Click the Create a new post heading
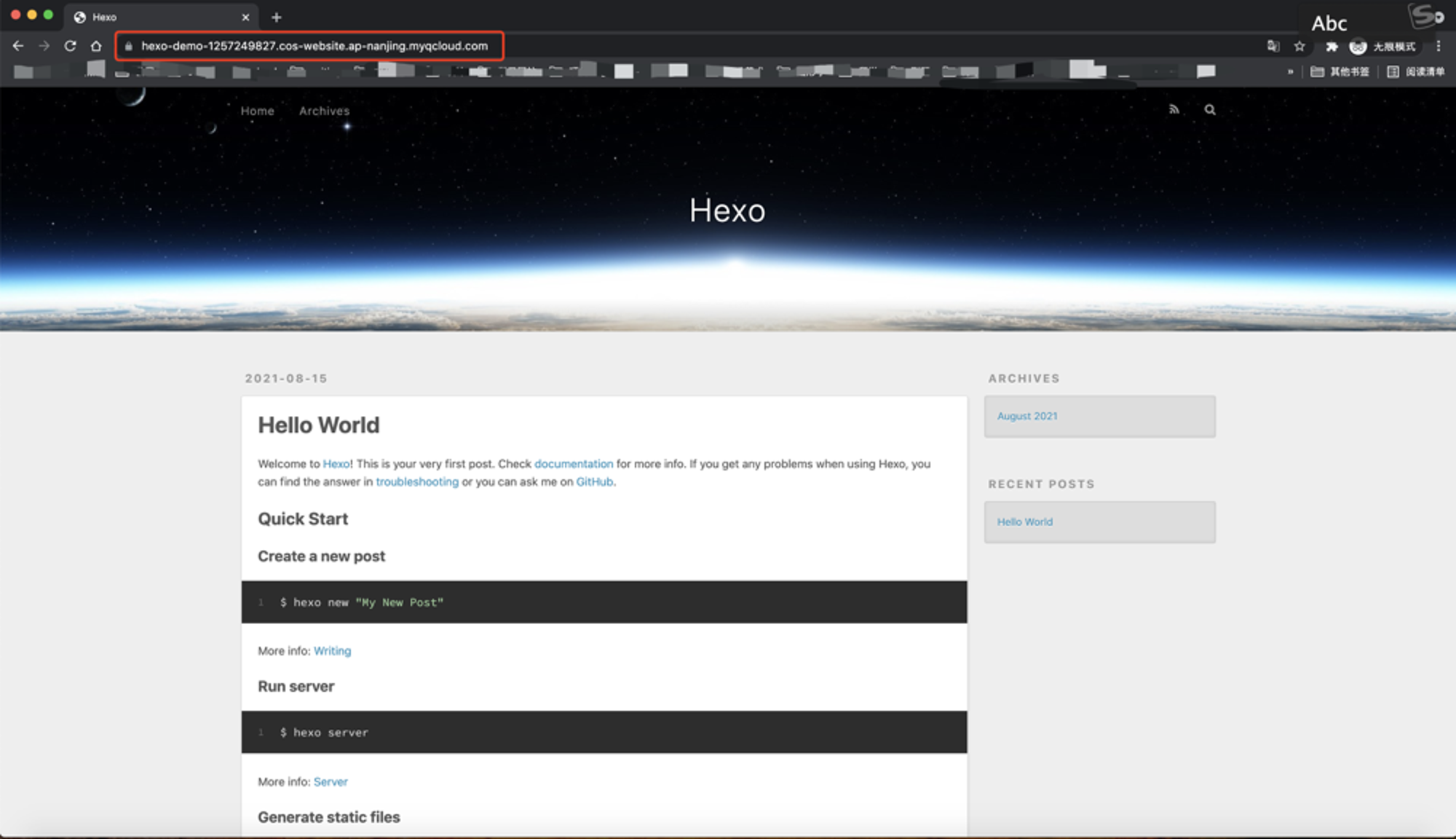 (321, 556)
